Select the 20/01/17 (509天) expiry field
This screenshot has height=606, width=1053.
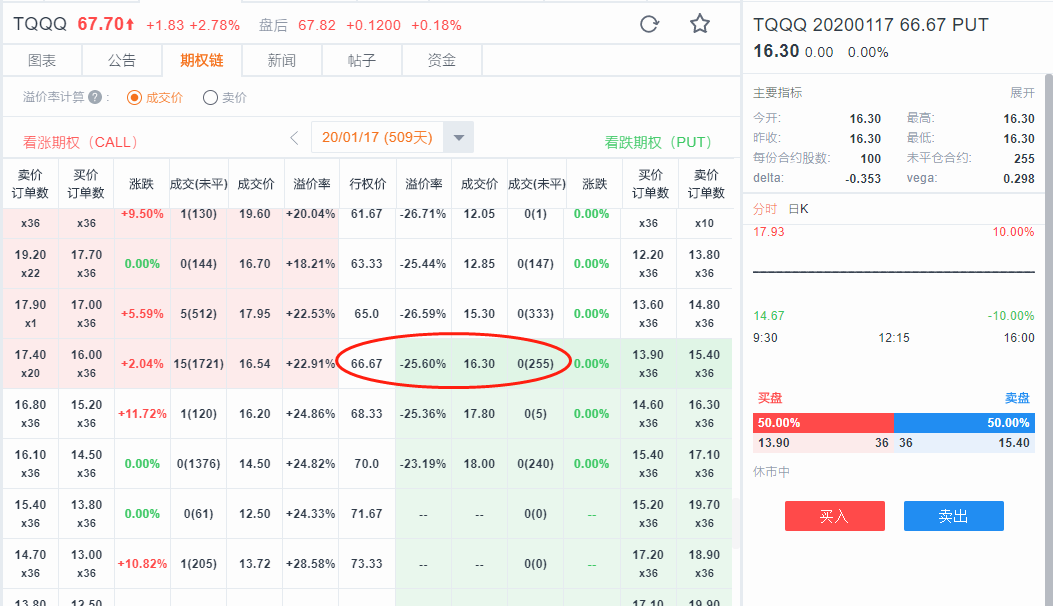point(377,138)
